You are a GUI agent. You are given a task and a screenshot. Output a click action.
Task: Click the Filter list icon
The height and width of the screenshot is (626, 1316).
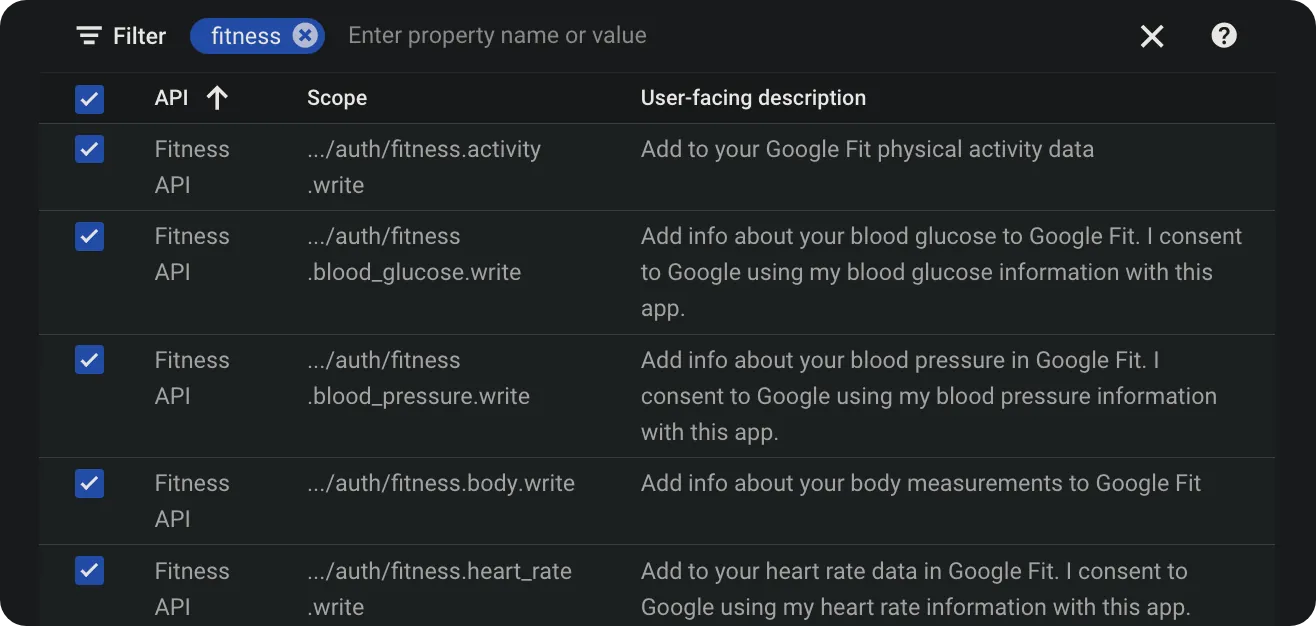[89, 36]
